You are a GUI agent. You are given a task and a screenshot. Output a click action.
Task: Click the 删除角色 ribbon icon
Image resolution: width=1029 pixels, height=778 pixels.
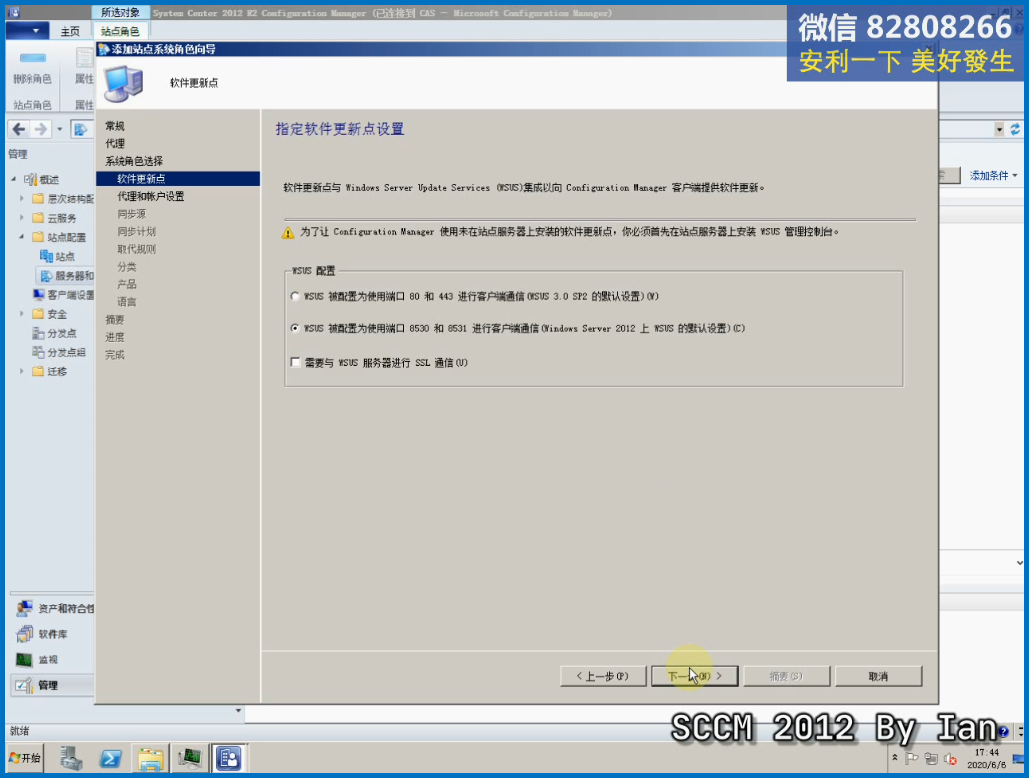click(x=32, y=67)
